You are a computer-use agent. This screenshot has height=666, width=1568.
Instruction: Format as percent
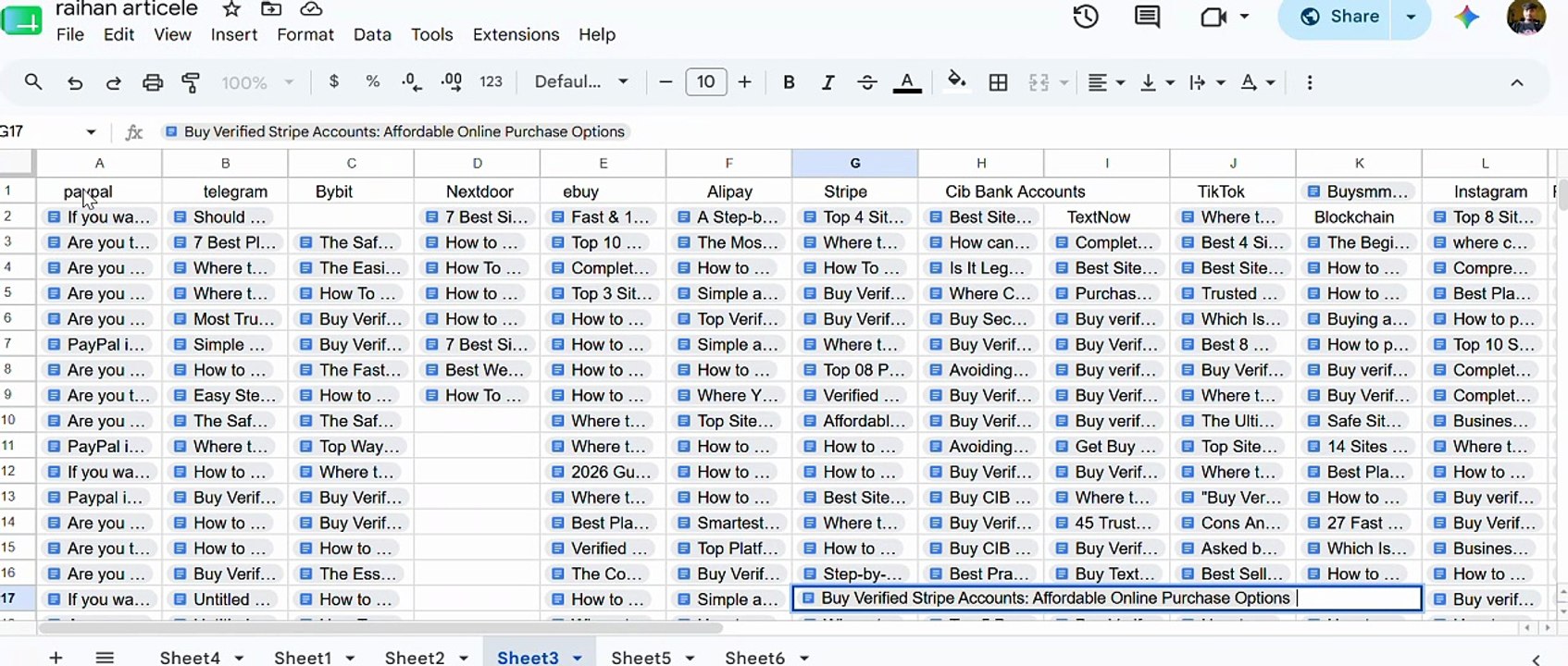tap(373, 81)
